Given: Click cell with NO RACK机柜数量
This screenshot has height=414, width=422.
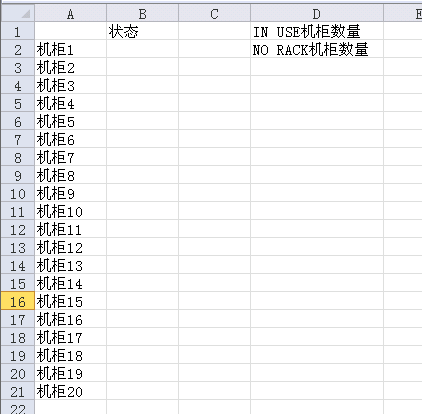Looking at the screenshot, I should point(317,49).
